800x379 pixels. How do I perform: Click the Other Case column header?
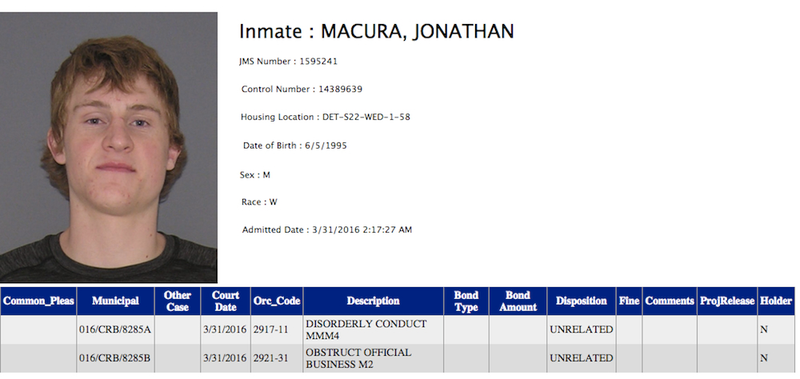178,301
